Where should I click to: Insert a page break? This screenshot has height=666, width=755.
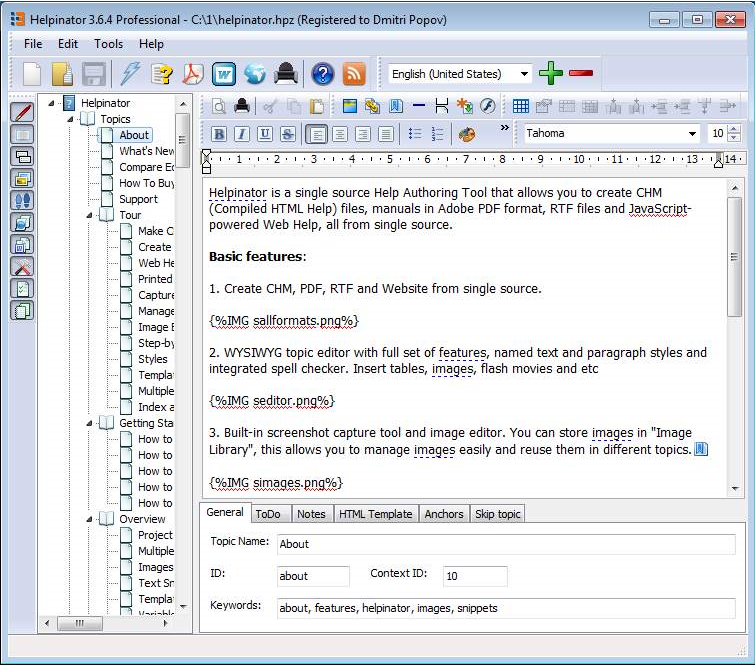point(442,106)
